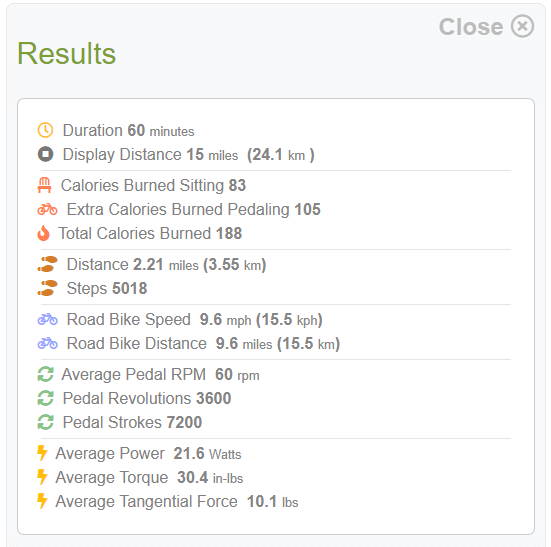Click the Results heading
The height and width of the screenshot is (547, 551).
click(66, 53)
